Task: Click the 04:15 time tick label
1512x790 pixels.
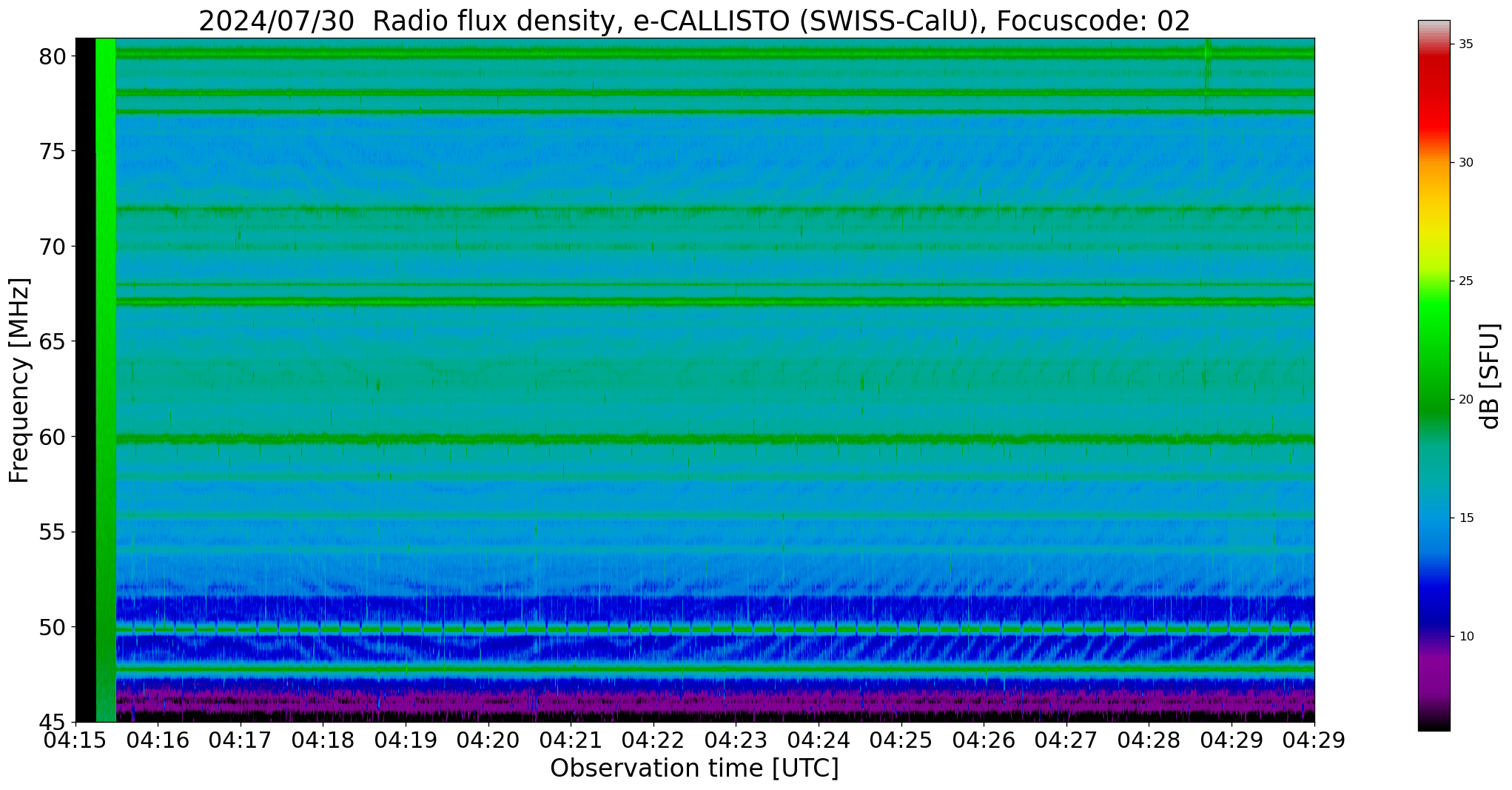Action: (75, 740)
